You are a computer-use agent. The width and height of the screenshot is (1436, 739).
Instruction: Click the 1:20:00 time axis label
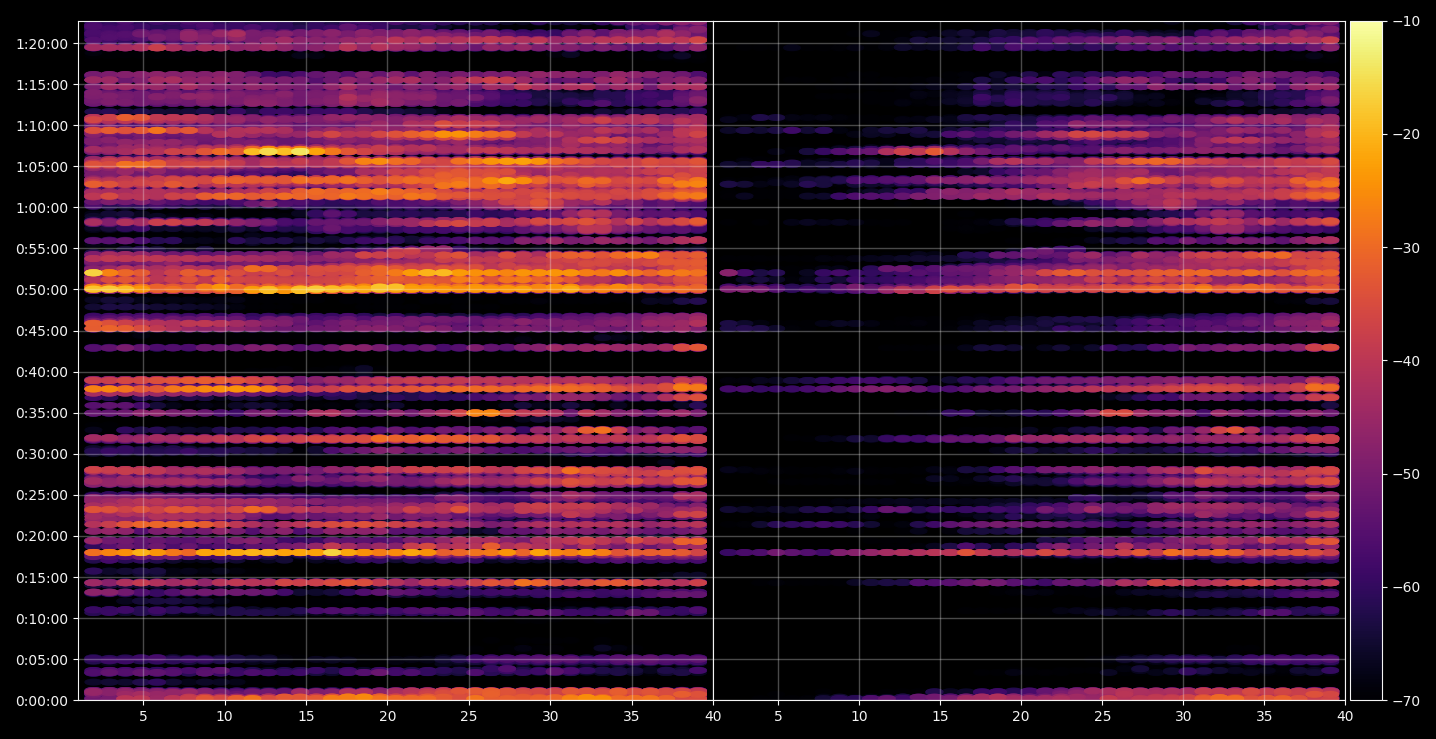(x=42, y=44)
